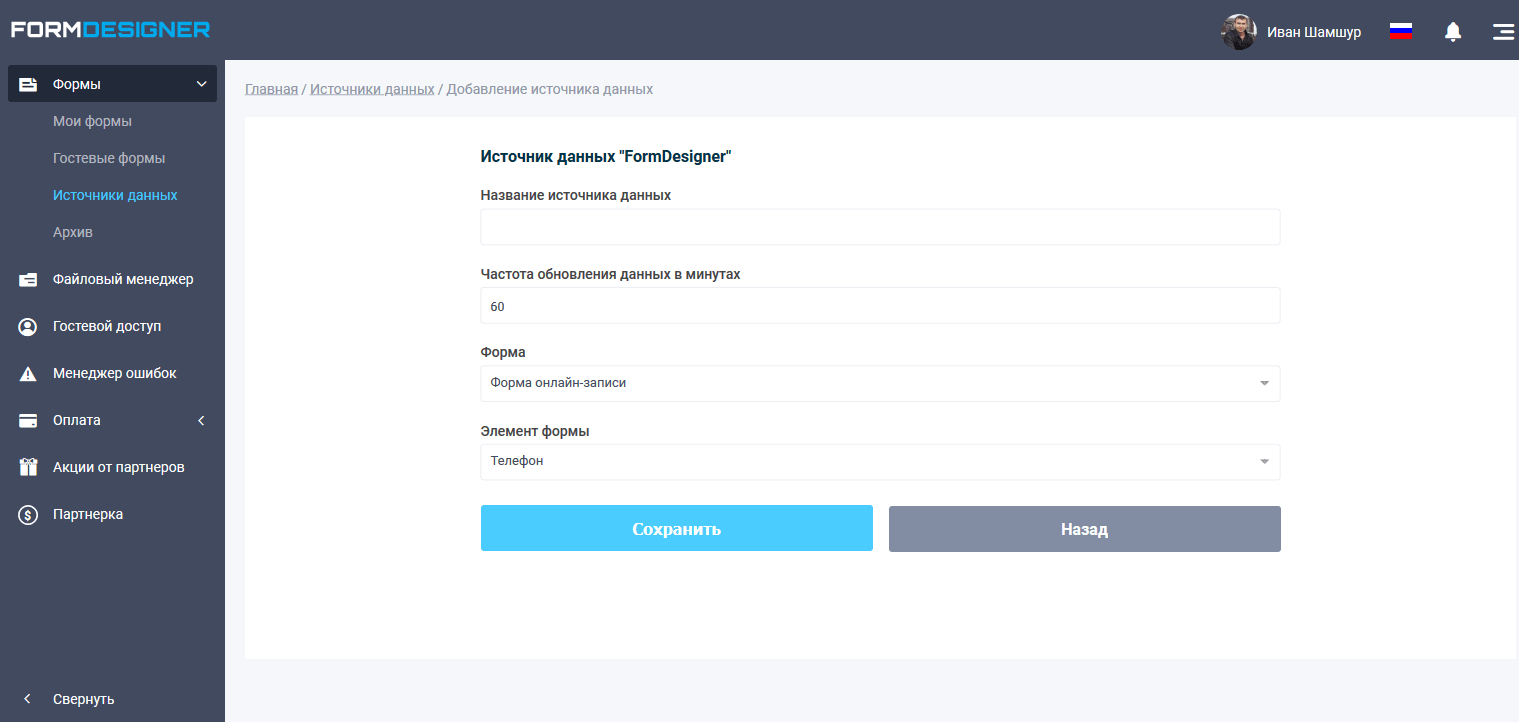The width and height of the screenshot is (1519, 722).
Task: Open Источники данных from the breadcrumb
Action: pyautogui.click(x=372, y=88)
